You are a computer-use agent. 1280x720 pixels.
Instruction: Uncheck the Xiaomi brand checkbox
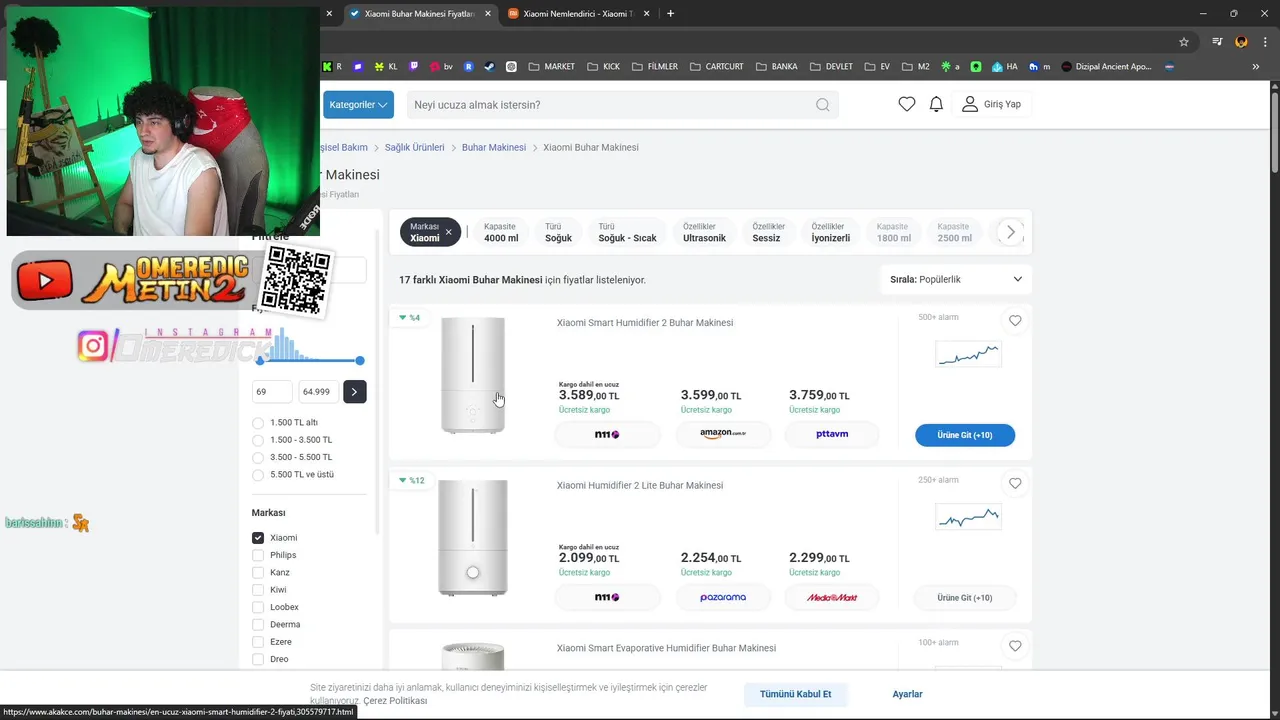tap(258, 538)
